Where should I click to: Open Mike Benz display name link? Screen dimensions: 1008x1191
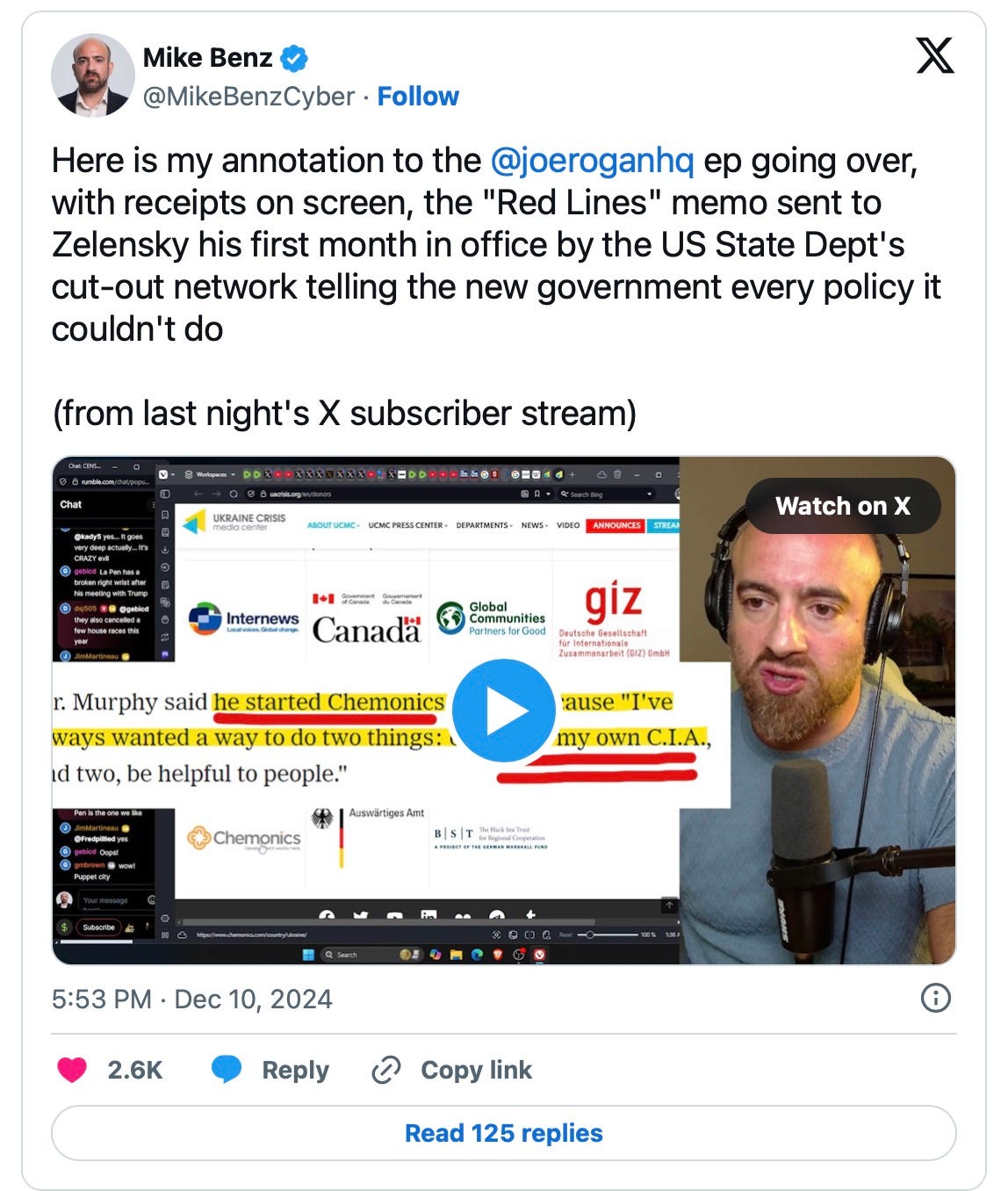click(x=207, y=58)
